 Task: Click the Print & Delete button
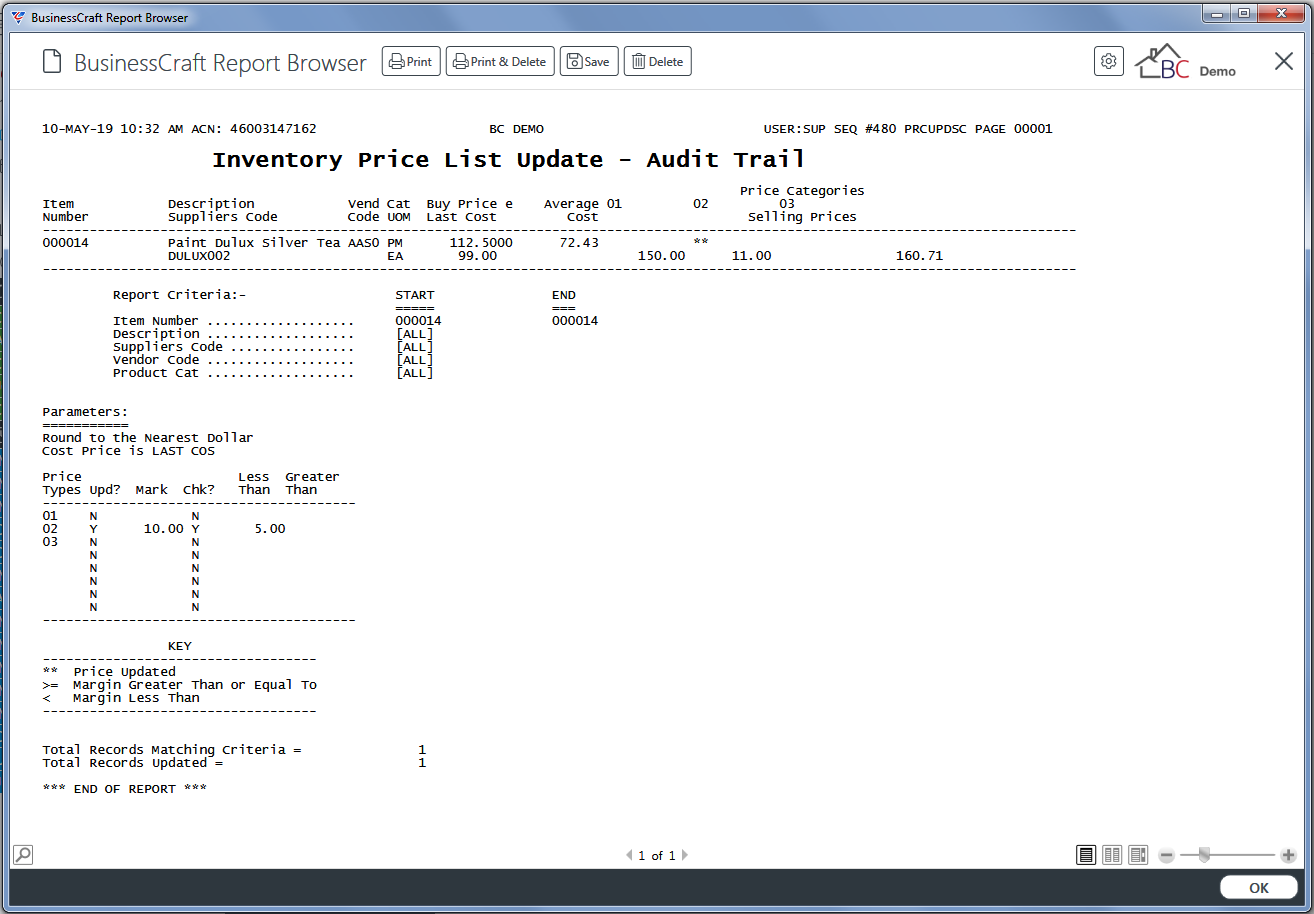(x=500, y=61)
